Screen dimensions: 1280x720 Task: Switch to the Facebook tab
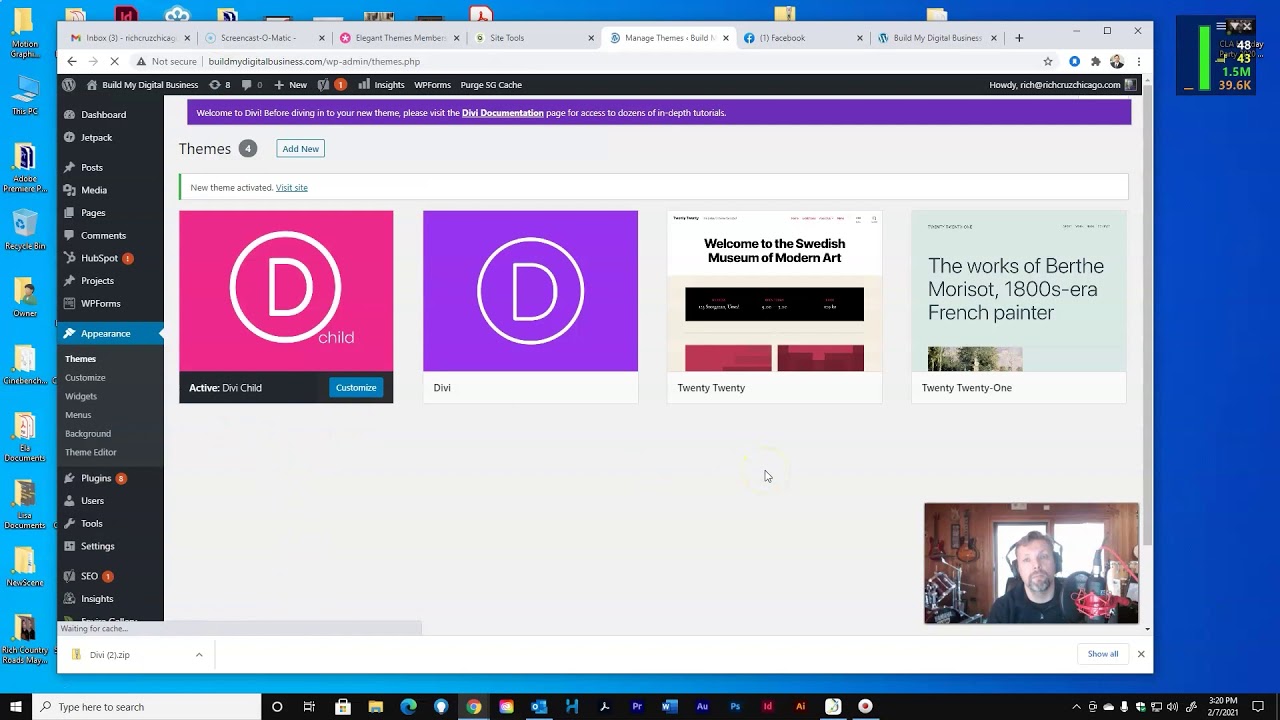(x=802, y=38)
